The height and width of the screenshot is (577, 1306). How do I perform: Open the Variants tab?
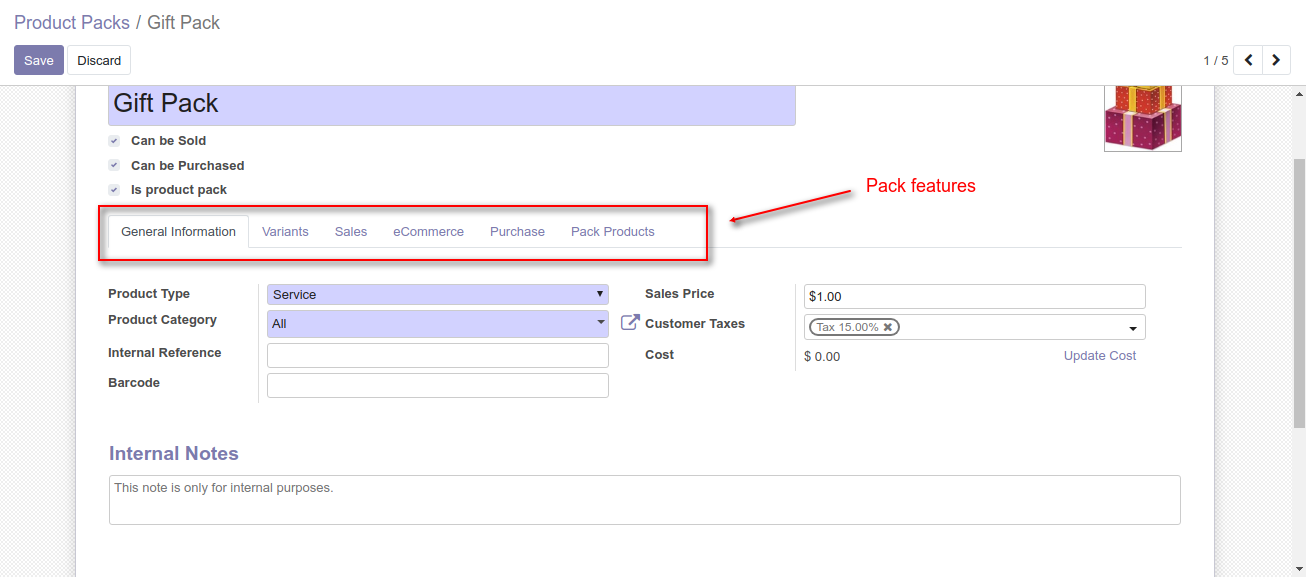click(x=285, y=232)
